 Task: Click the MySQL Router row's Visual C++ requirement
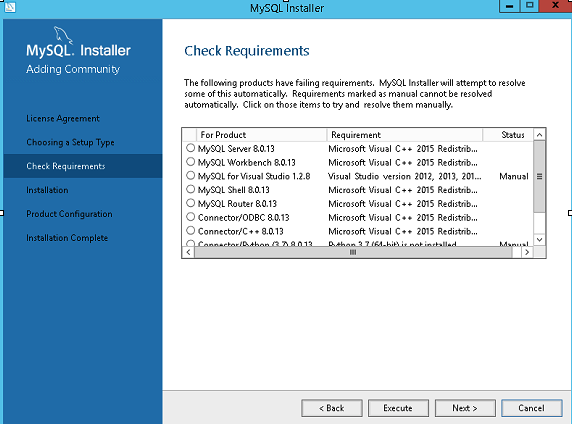403,204
